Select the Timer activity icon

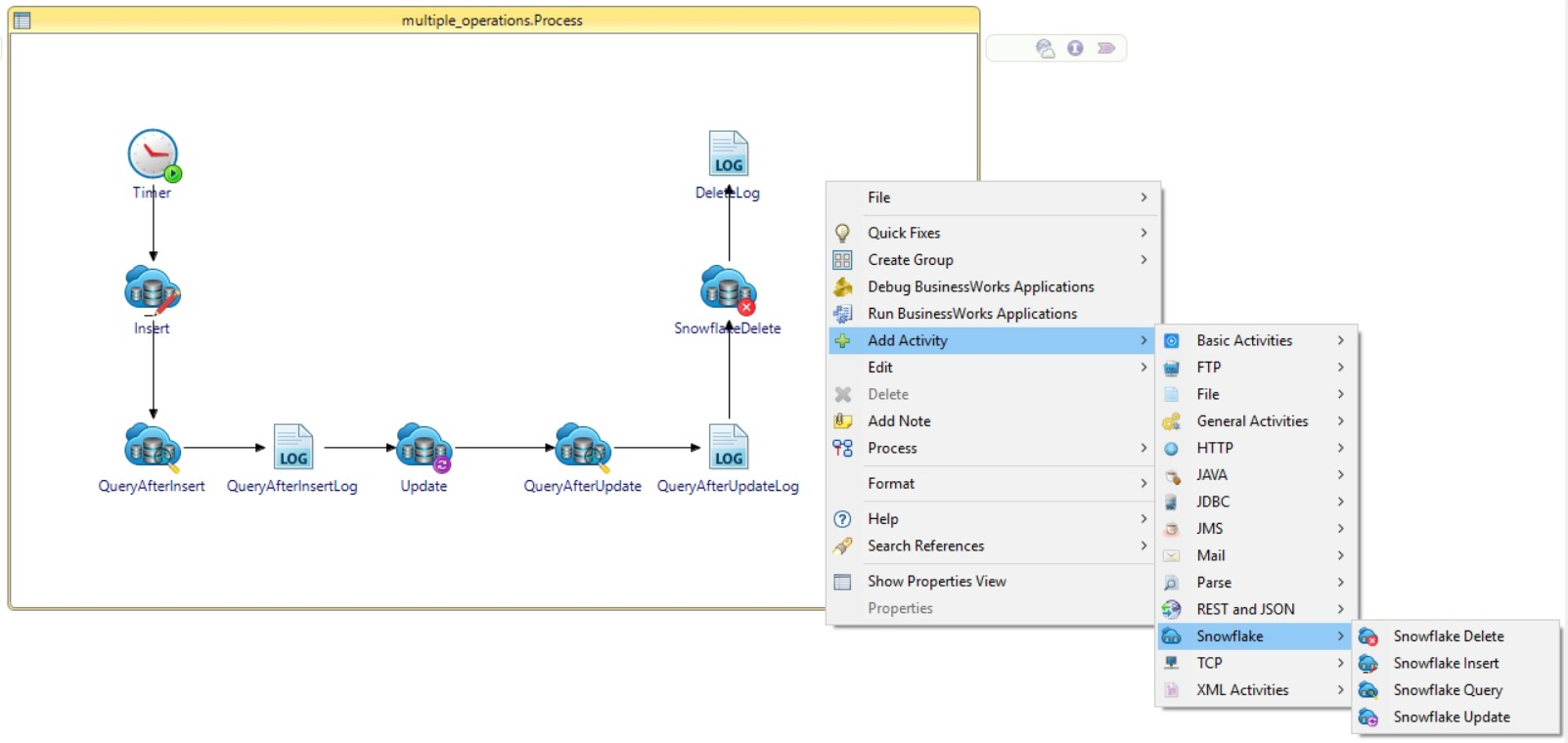point(153,154)
